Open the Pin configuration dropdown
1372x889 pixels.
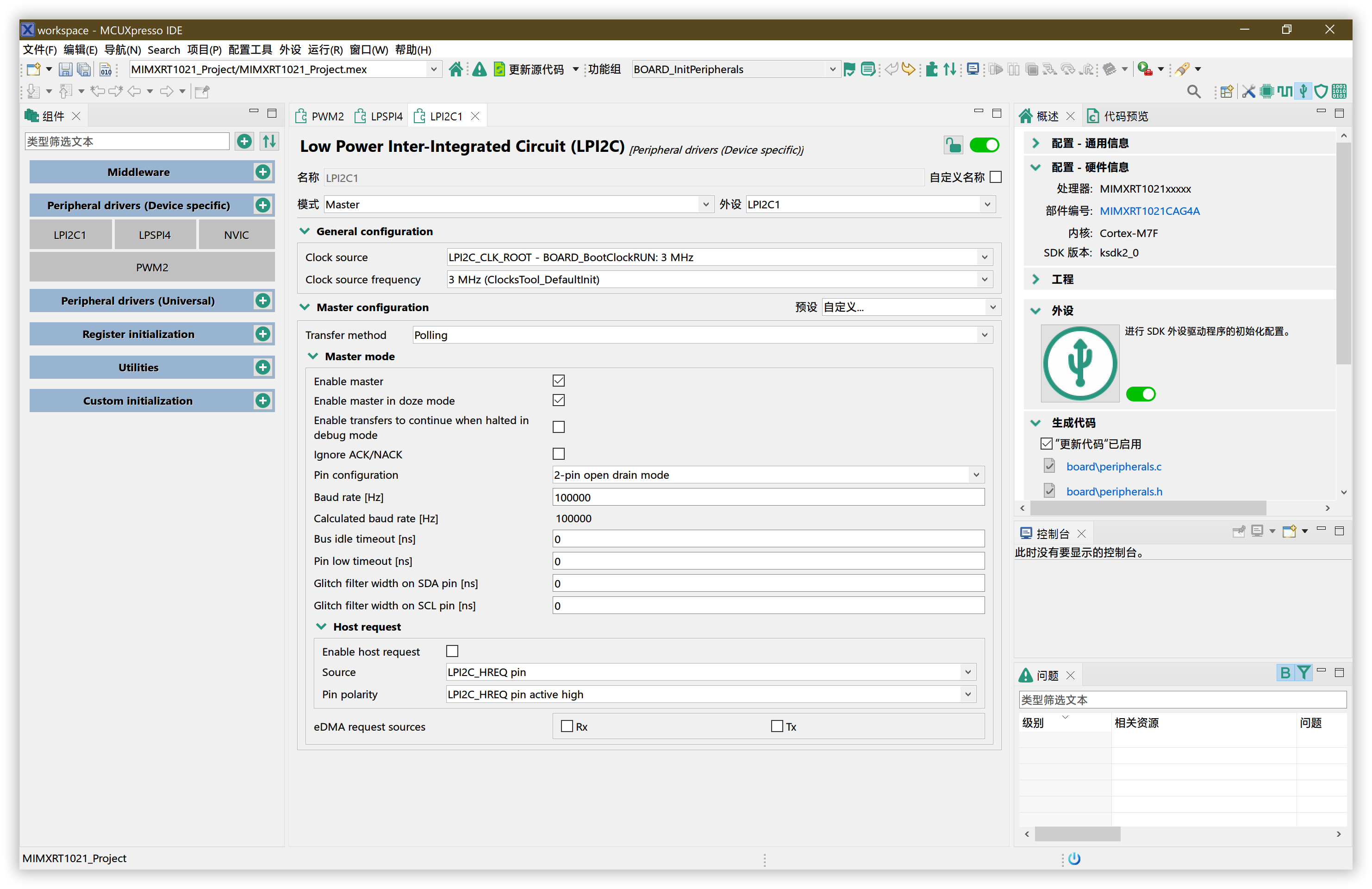[x=768, y=475]
